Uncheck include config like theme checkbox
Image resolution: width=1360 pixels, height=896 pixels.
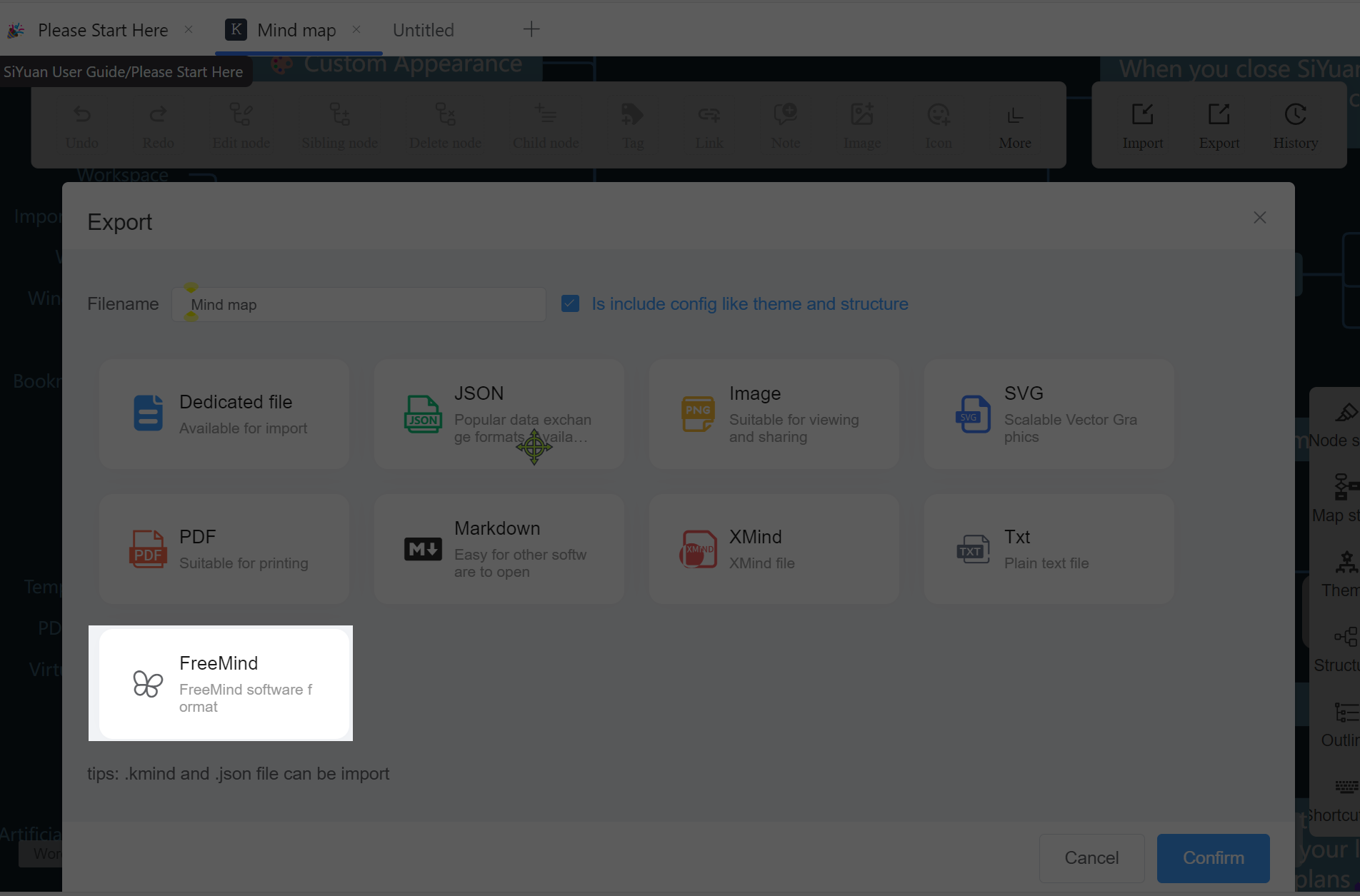point(570,303)
